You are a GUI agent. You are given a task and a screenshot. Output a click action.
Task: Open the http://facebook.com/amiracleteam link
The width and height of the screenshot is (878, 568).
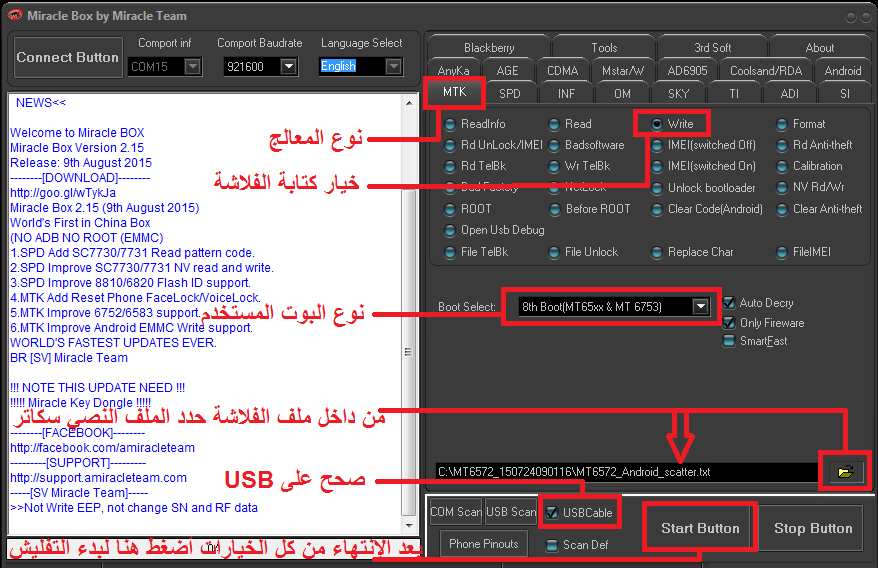pos(102,448)
